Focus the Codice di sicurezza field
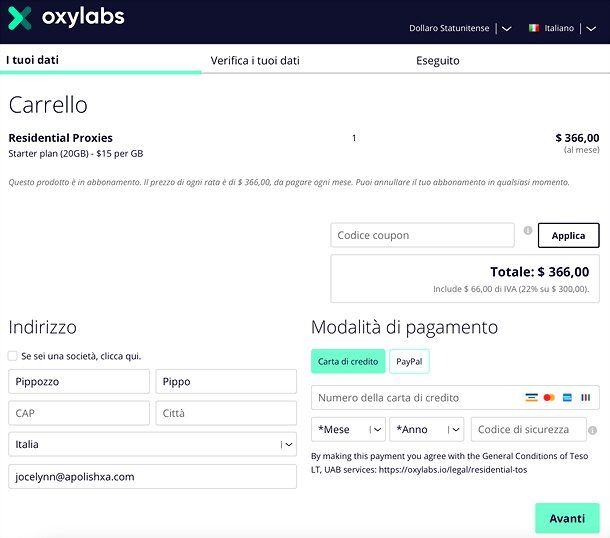 528,429
